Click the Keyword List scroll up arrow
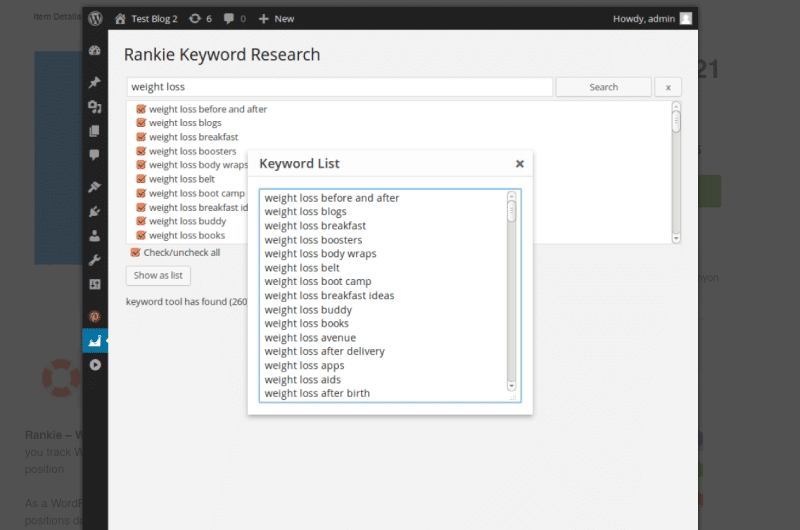Image resolution: width=800 pixels, height=530 pixels. pyautogui.click(x=512, y=195)
